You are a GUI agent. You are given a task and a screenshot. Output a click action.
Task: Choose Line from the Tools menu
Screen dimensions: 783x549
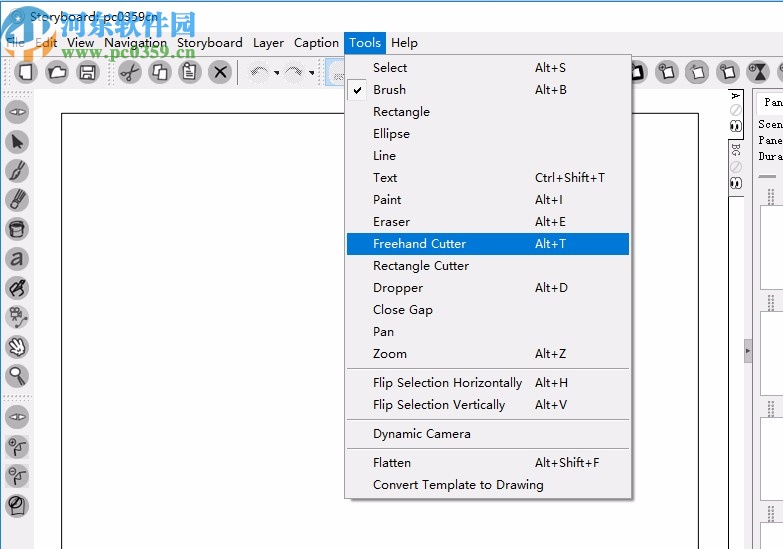[488, 155]
